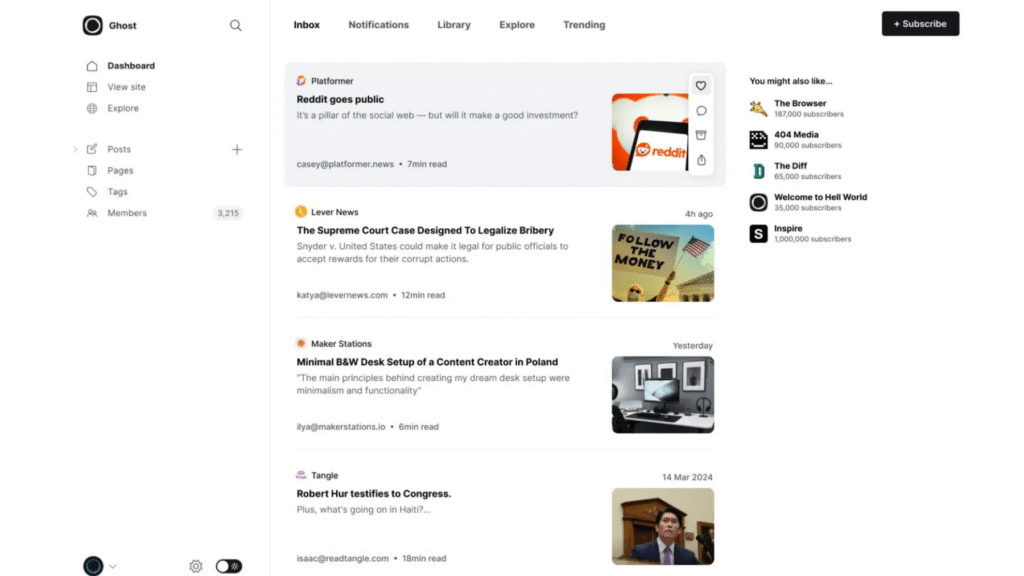
Task: Click Welcome to Hell World icon
Action: point(758,202)
